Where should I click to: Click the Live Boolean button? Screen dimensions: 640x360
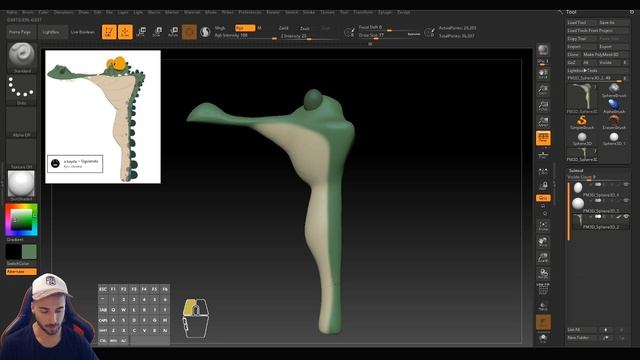[83, 32]
